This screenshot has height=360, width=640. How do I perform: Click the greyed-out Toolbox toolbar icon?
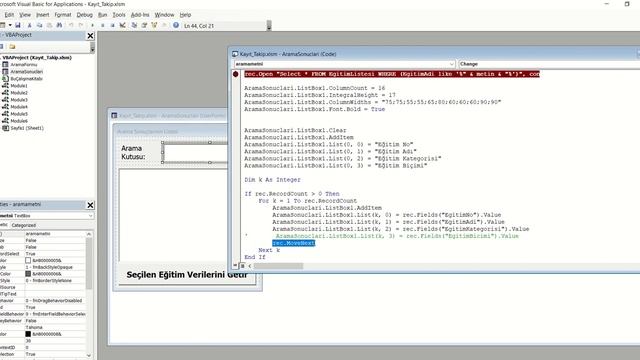click(164, 25)
